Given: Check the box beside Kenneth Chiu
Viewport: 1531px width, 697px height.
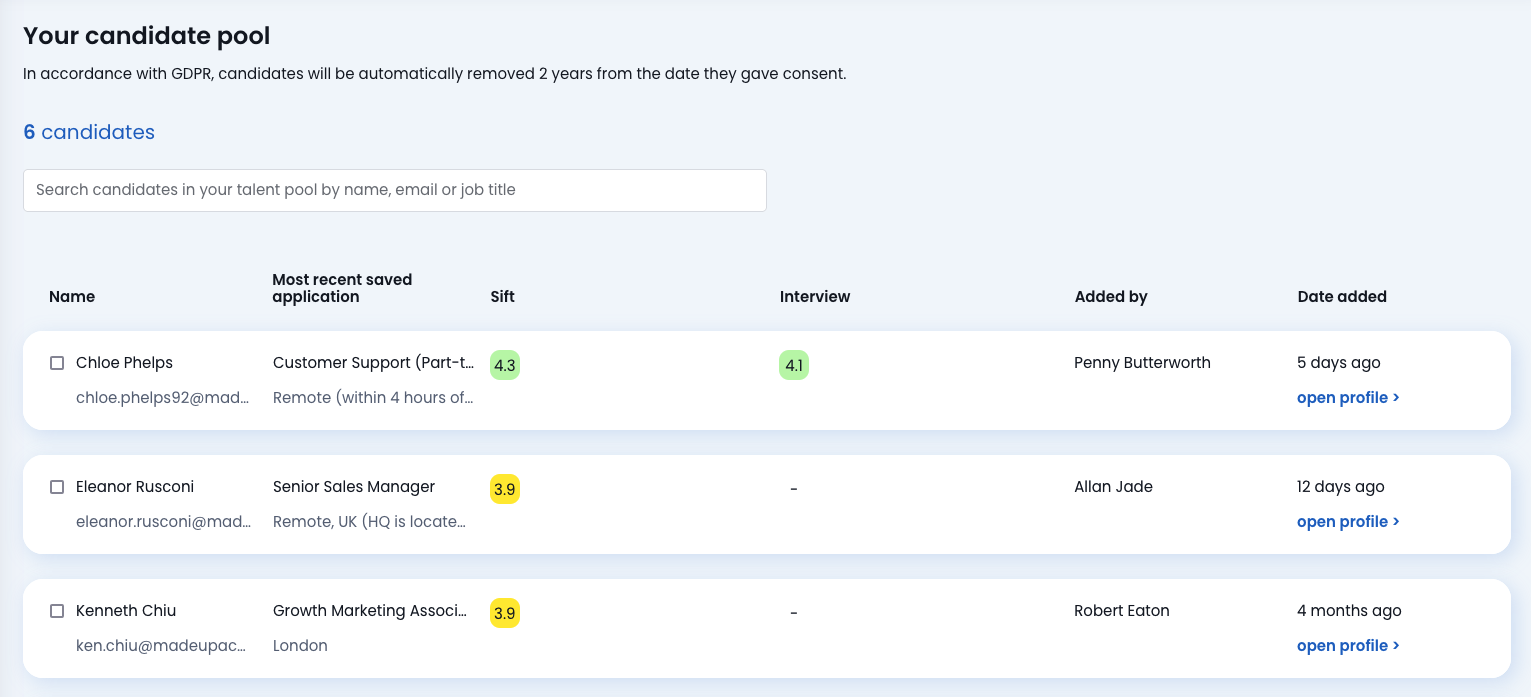Looking at the screenshot, I should pyautogui.click(x=57, y=611).
